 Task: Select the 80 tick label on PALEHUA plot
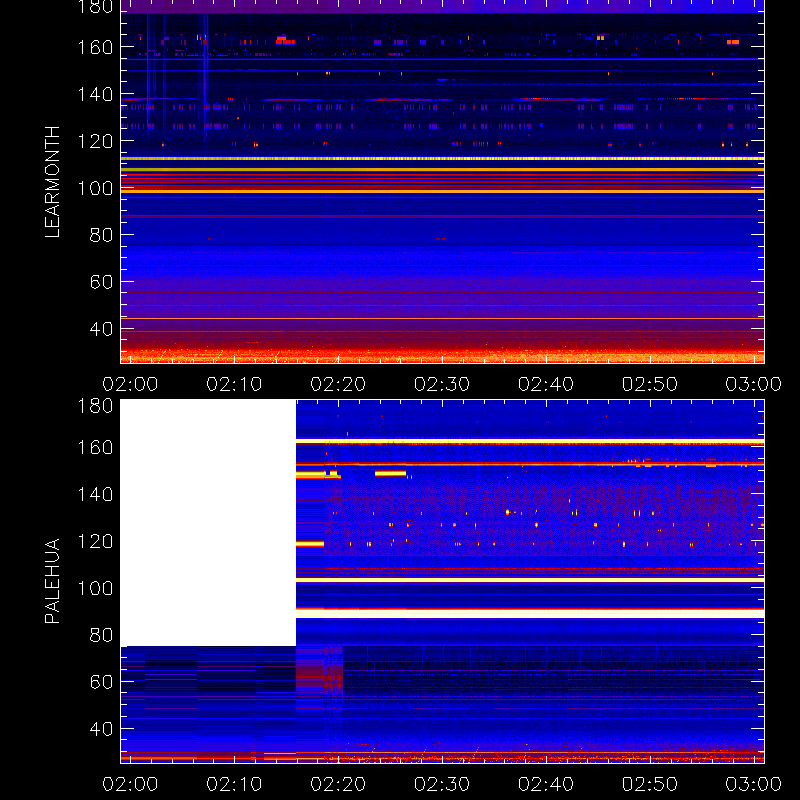coord(101,635)
